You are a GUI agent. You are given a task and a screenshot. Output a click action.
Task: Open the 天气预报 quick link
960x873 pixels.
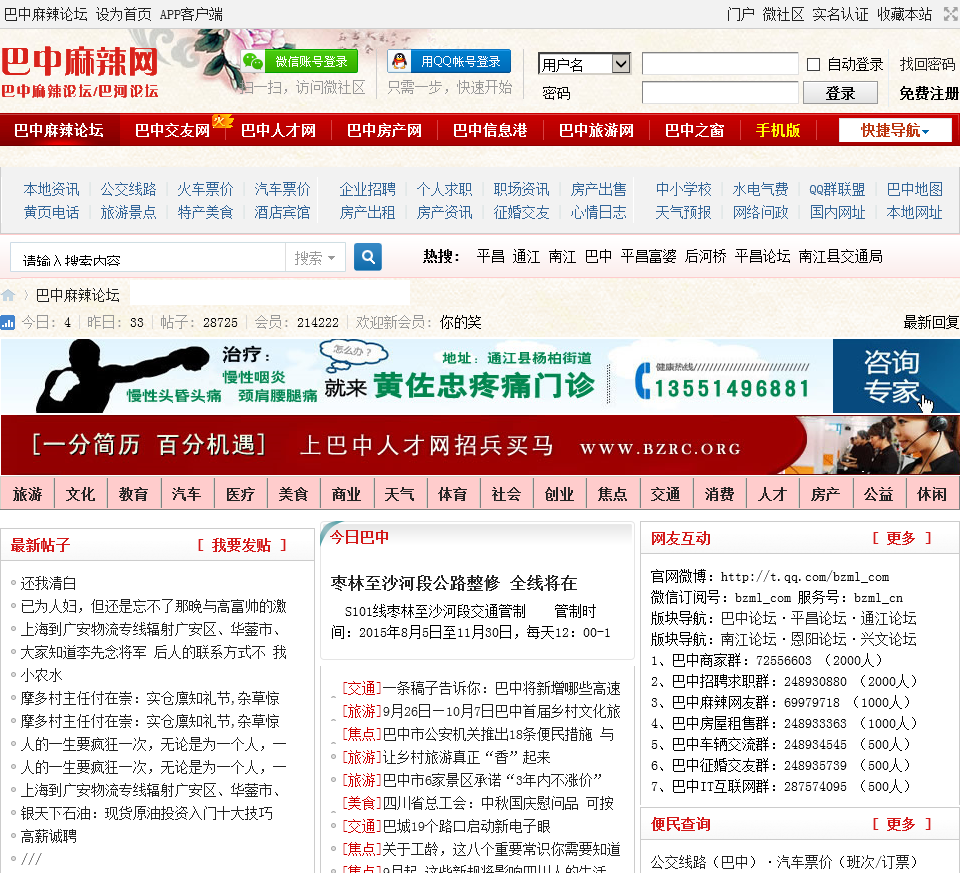coord(683,212)
